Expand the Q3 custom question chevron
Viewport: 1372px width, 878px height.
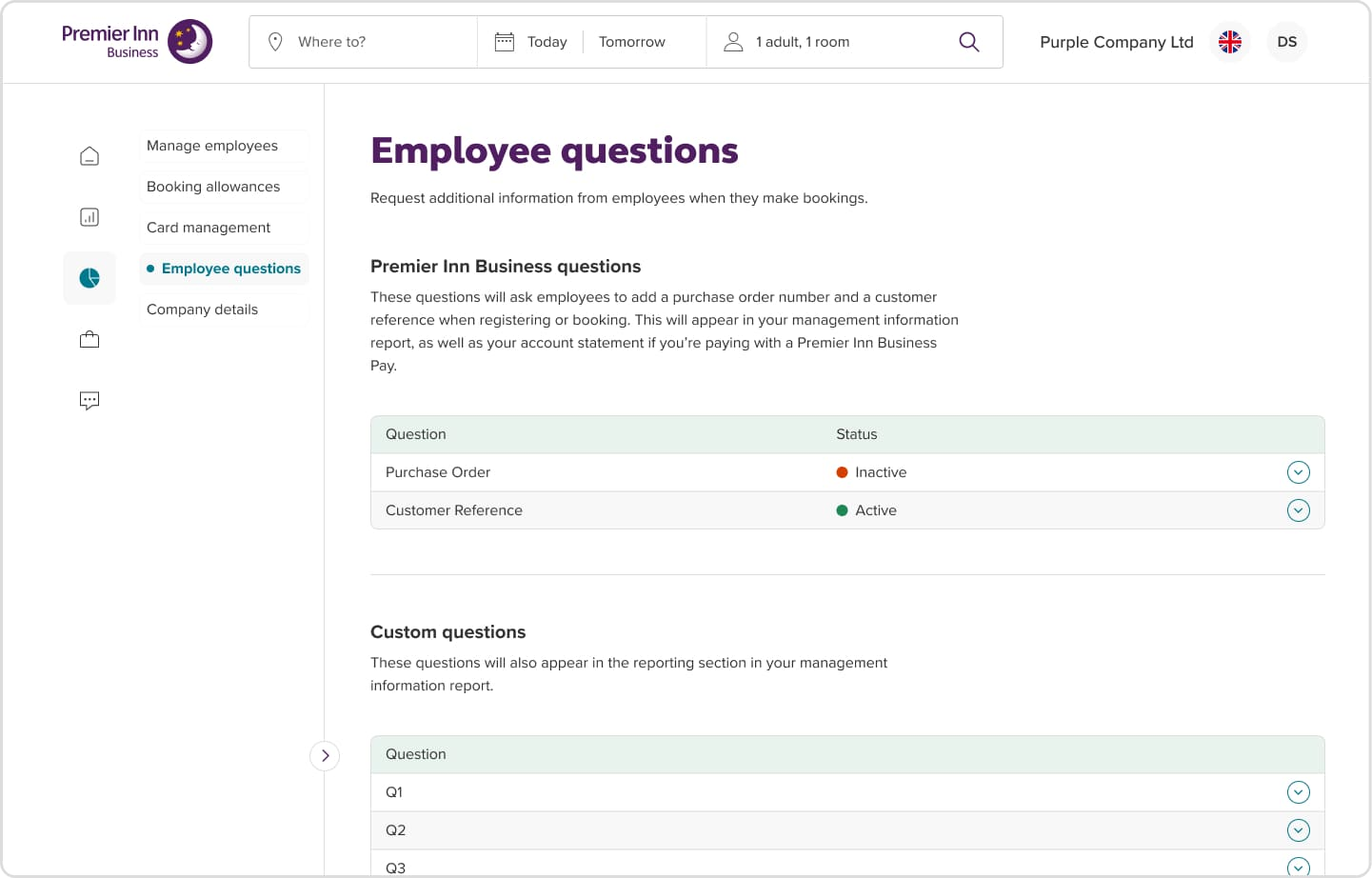coord(1299,867)
